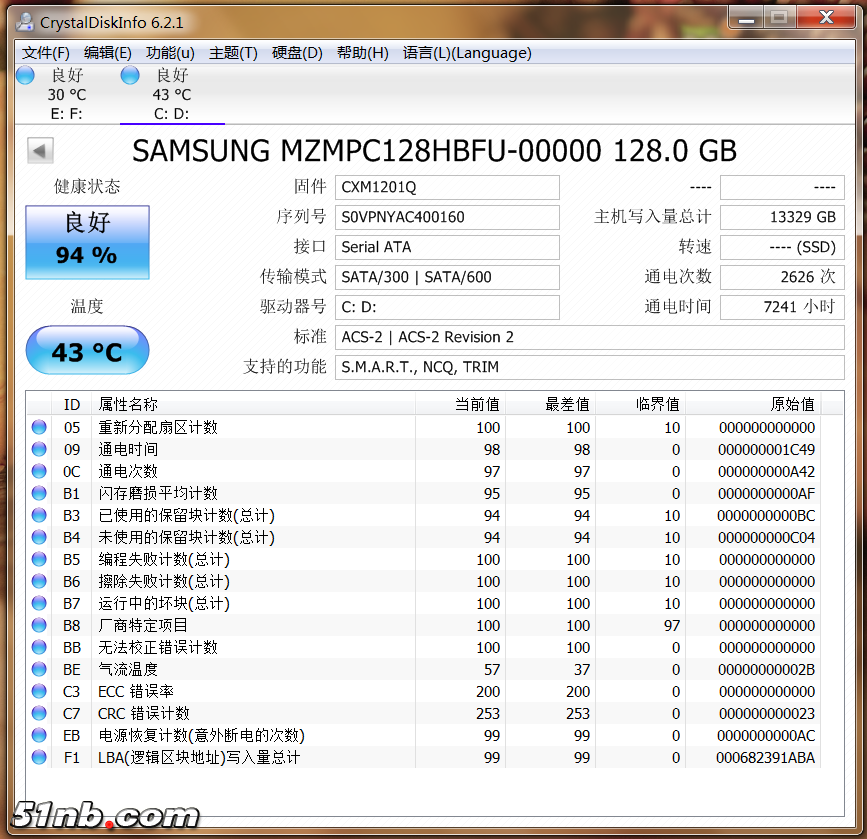Click the status dot for attribute BE
Screen dimensions: 867x839
pyautogui.click(x=39, y=669)
